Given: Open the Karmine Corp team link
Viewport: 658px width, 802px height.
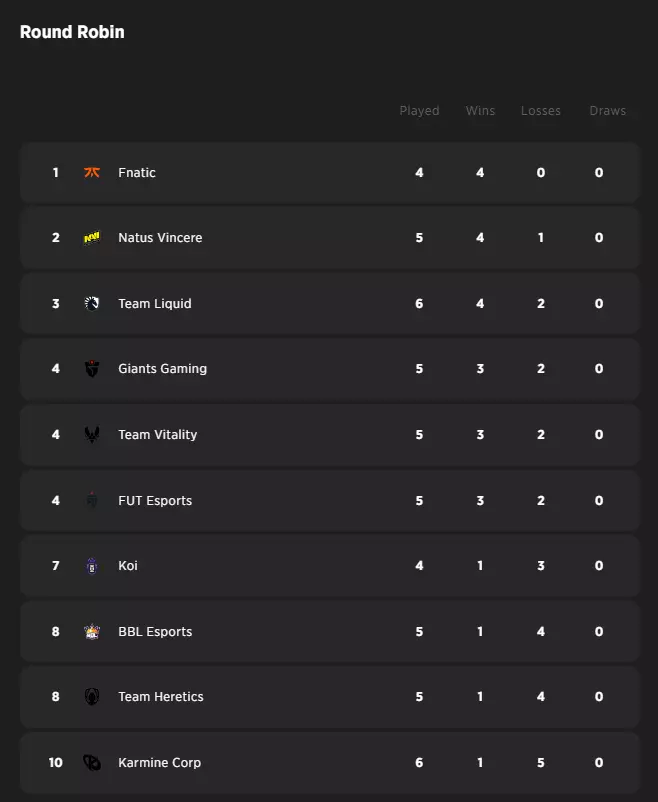Looking at the screenshot, I should click(x=159, y=763).
